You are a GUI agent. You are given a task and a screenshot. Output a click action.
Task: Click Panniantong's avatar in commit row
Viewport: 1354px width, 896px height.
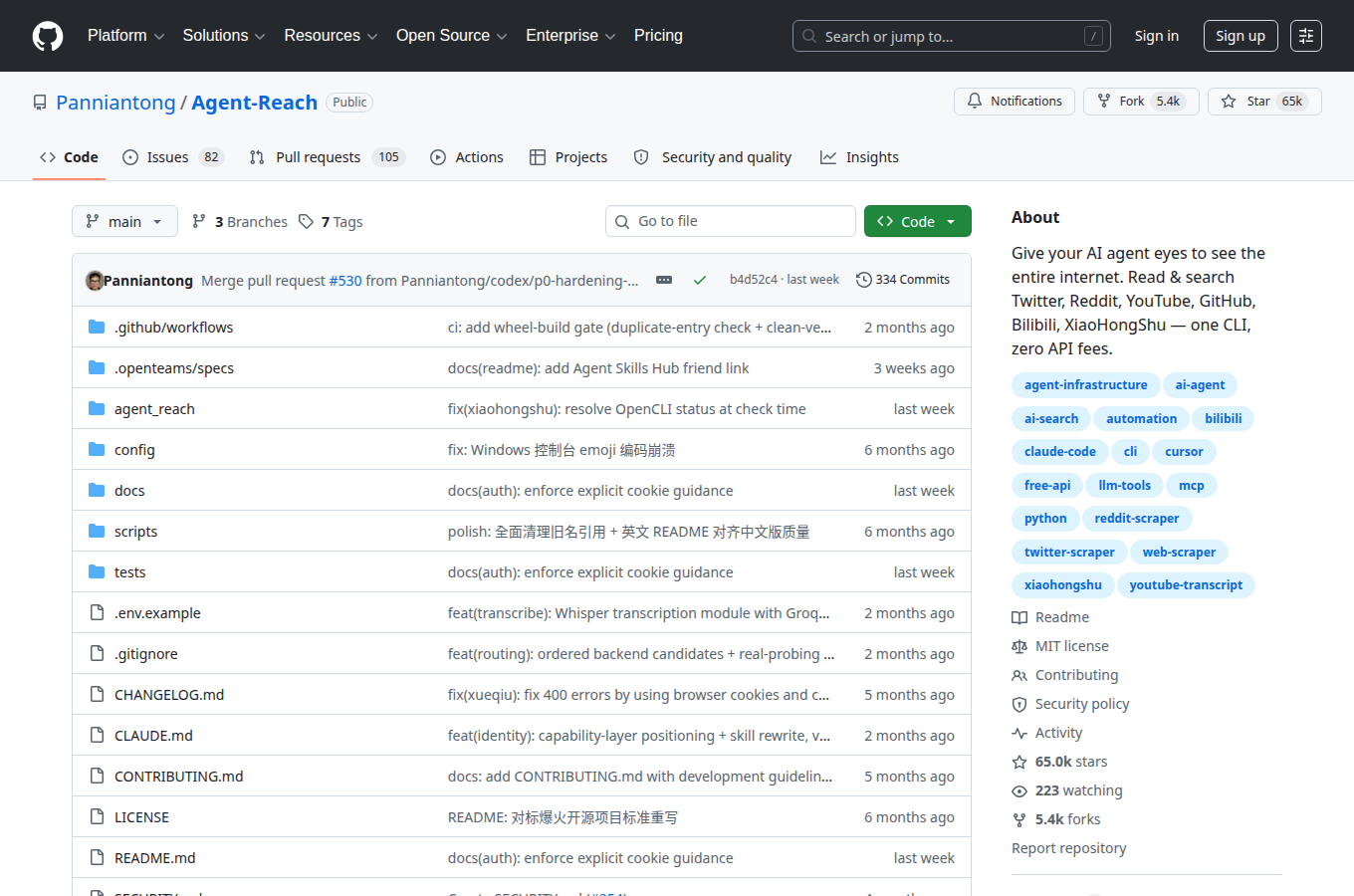[95, 280]
